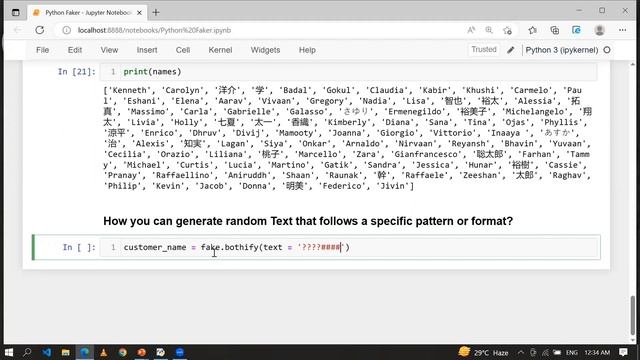
Task: Click the empty In [ ] prompt
Action: pyautogui.click(x=79, y=247)
